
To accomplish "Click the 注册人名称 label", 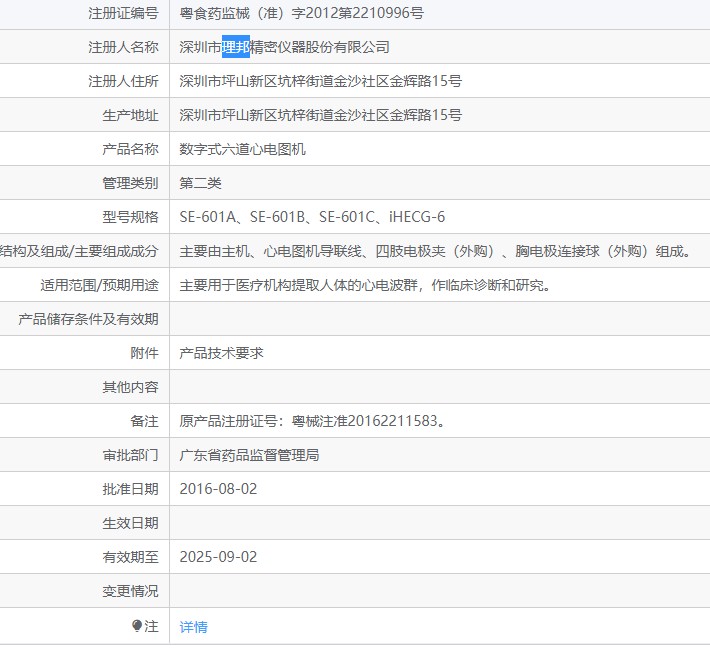I will [123, 47].
